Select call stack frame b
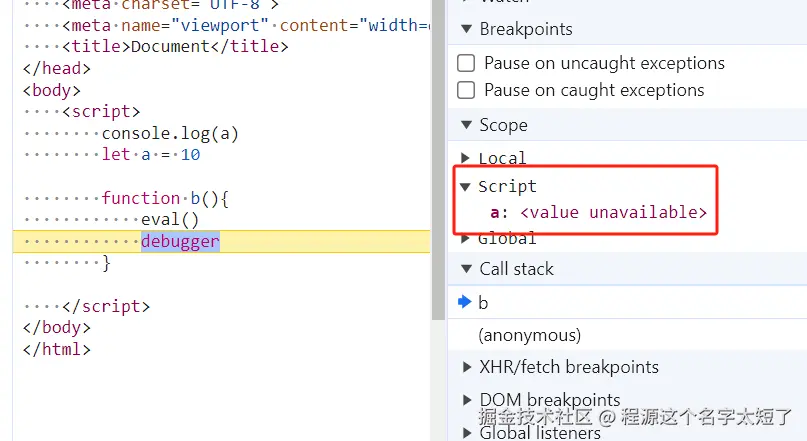The width and height of the screenshot is (807, 441). (x=627, y=303)
